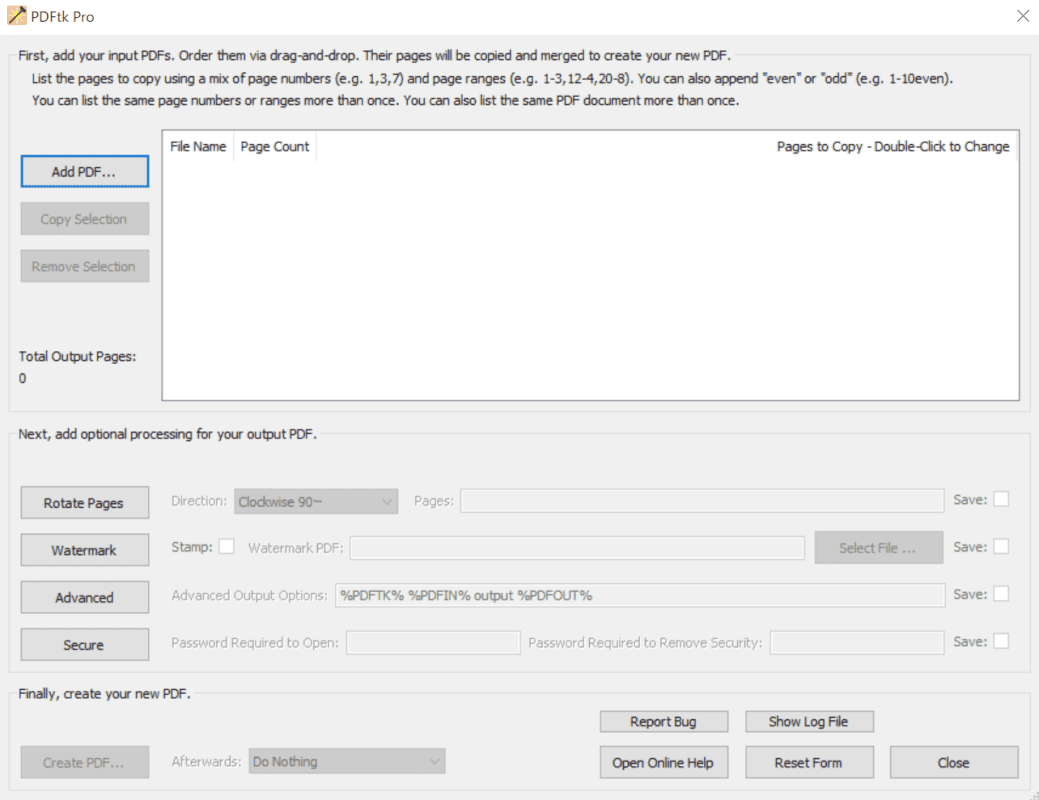This screenshot has height=800, width=1039.
Task: Select the Page Count column header
Action: (274, 146)
